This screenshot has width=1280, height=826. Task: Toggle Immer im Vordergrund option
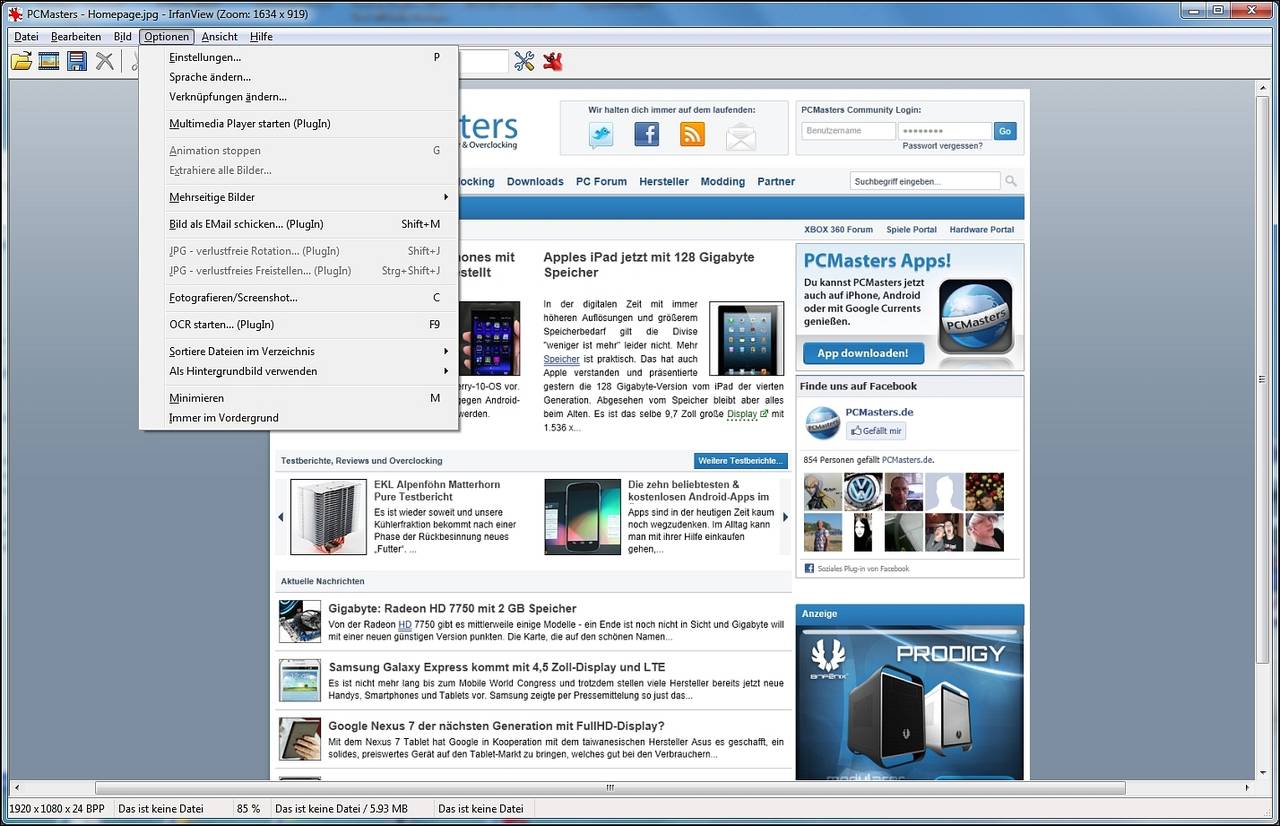299,418
